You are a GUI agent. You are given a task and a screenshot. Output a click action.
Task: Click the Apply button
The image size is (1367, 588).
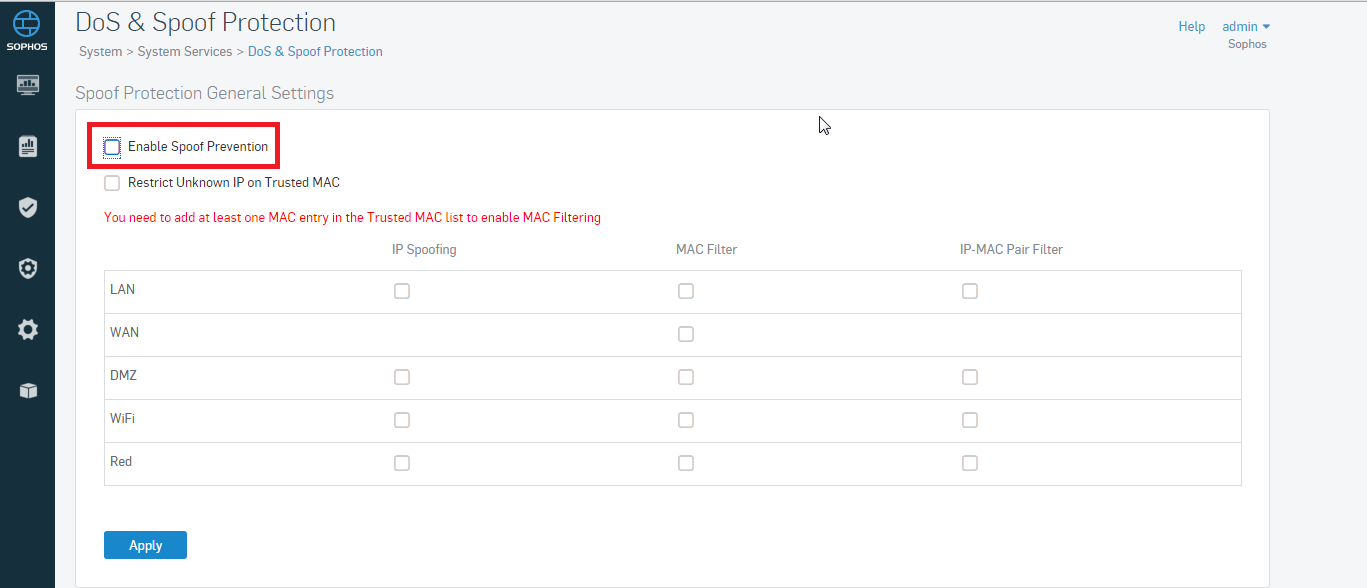pos(145,545)
